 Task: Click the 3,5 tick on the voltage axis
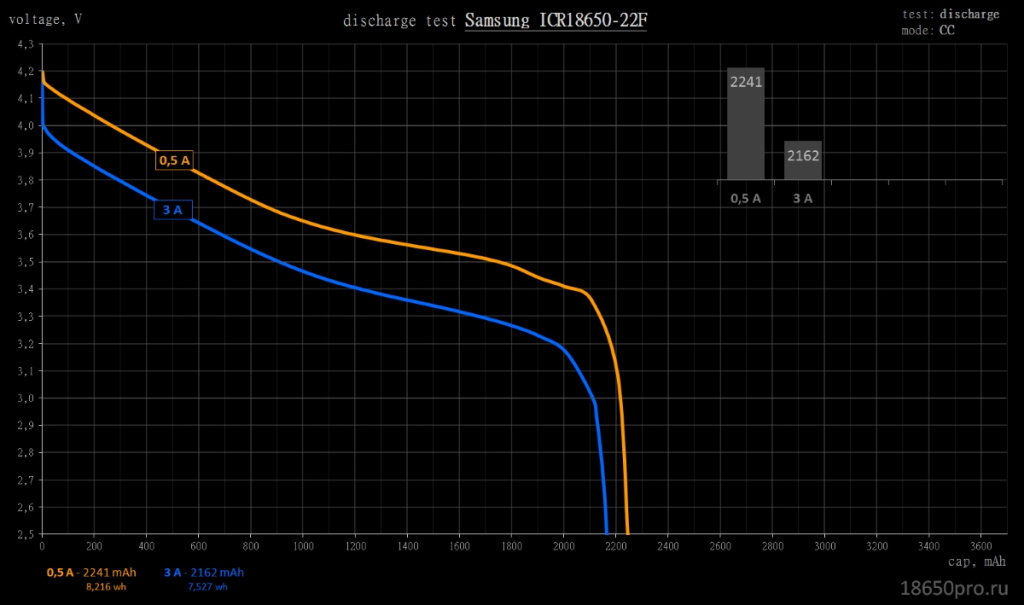pyautogui.click(x=25, y=262)
